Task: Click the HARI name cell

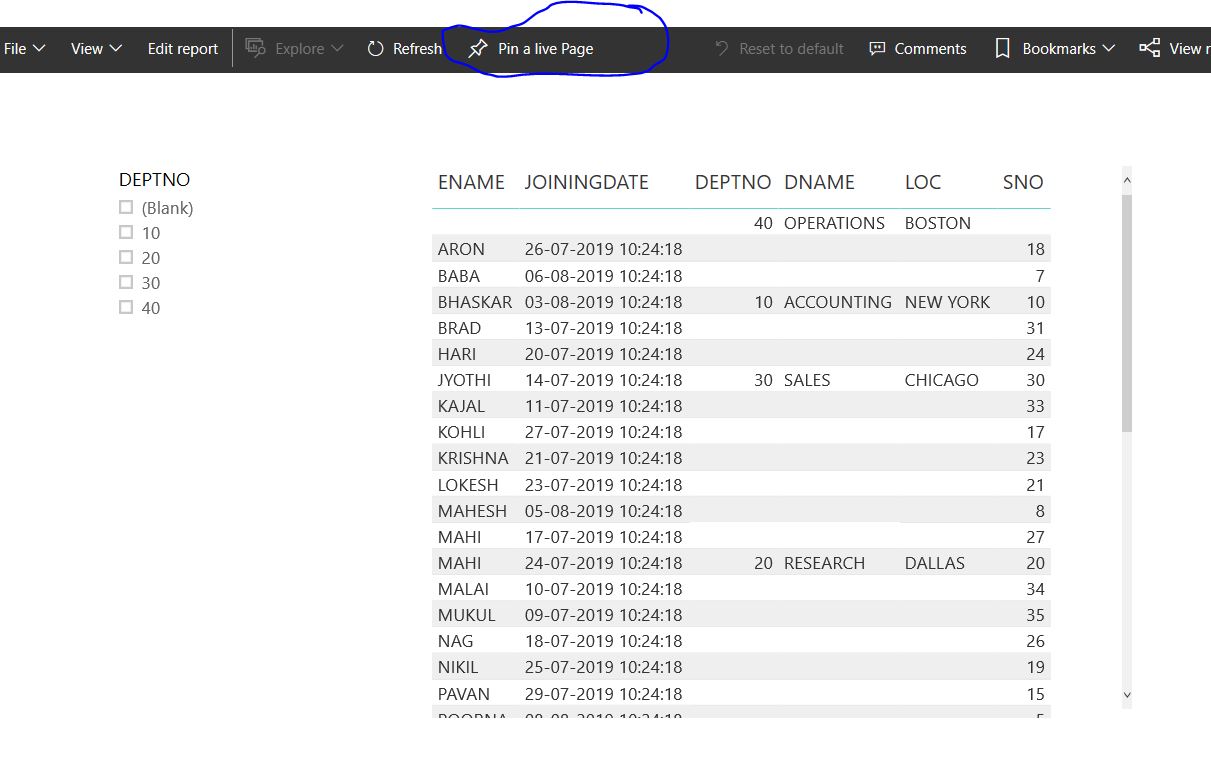Action: click(x=458, y=354)
